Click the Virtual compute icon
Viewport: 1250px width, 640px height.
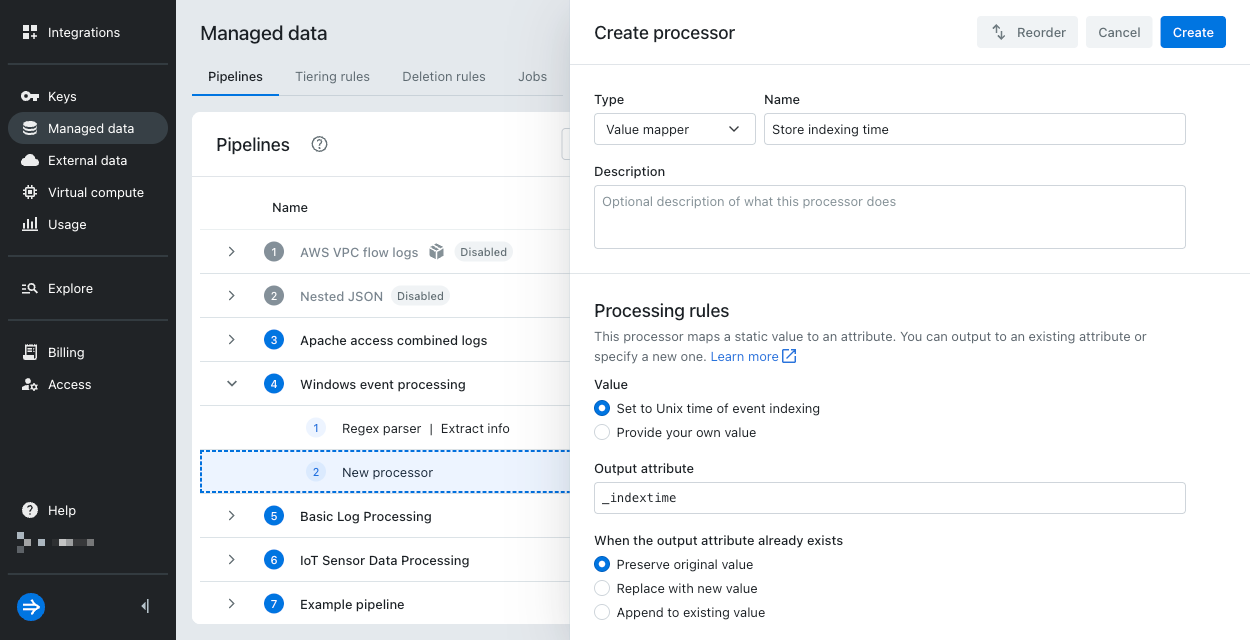30,192
